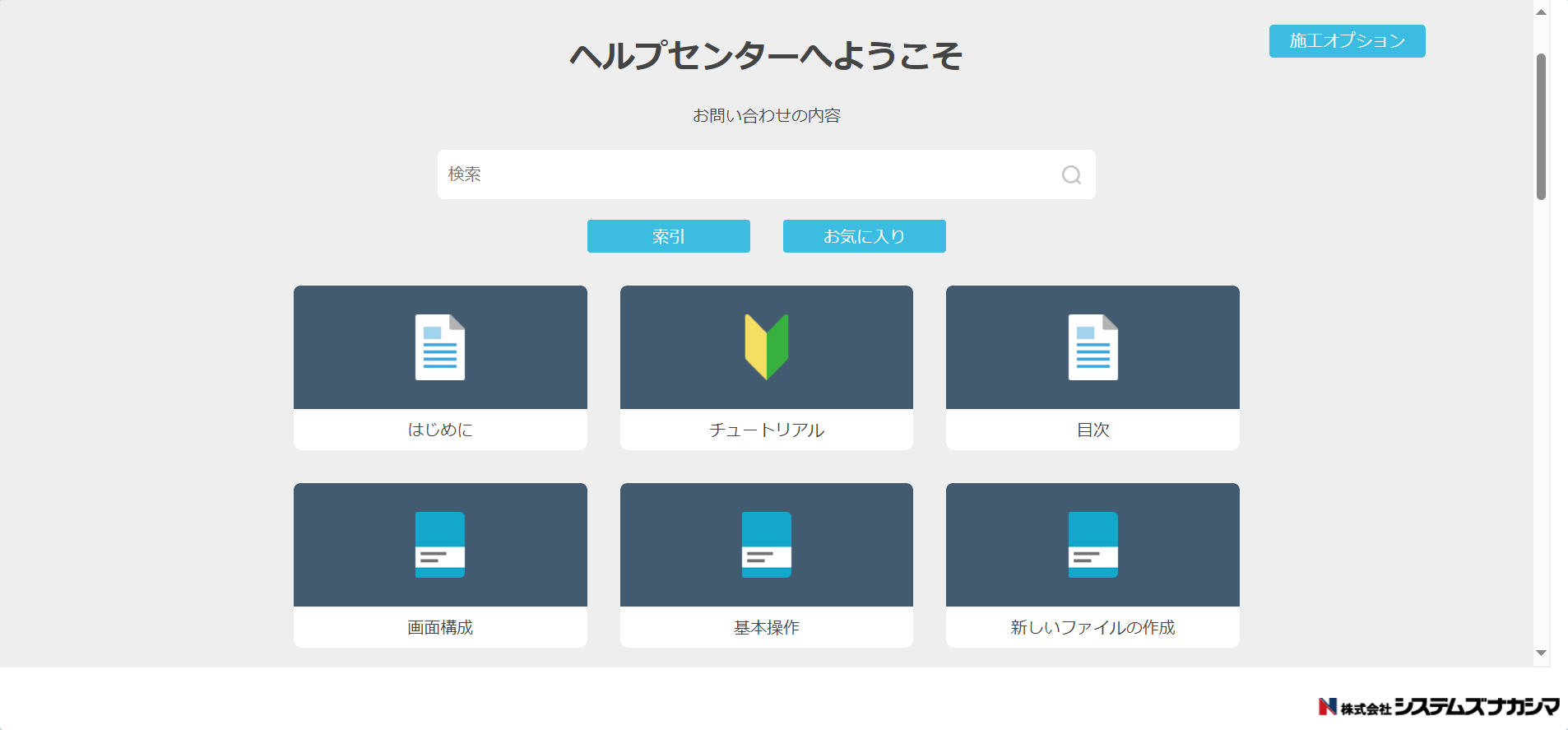Click the お問い合わせの内容 subtitle text
The image size is (1568, 730).
766,115
